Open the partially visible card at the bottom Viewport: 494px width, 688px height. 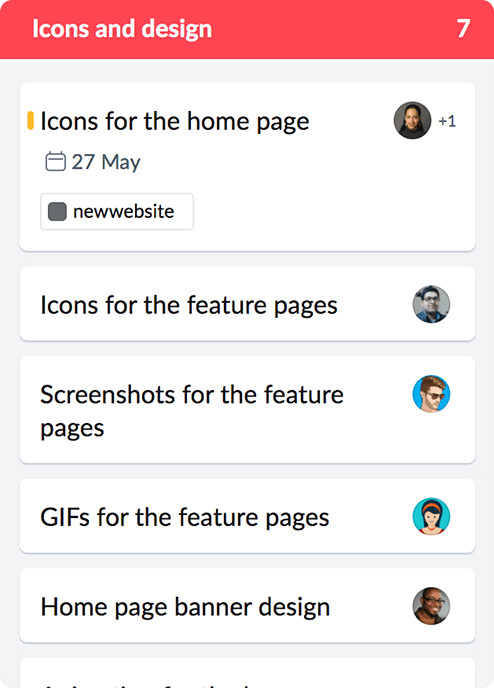[x=247, y=673]
